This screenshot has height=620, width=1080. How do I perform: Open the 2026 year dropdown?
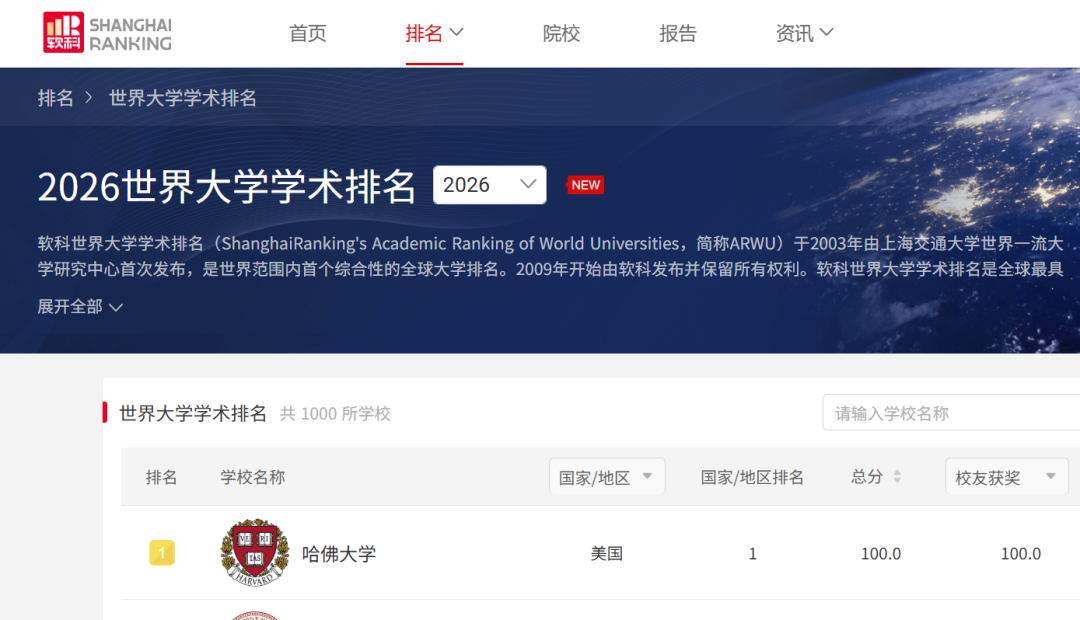click(490, 185)
